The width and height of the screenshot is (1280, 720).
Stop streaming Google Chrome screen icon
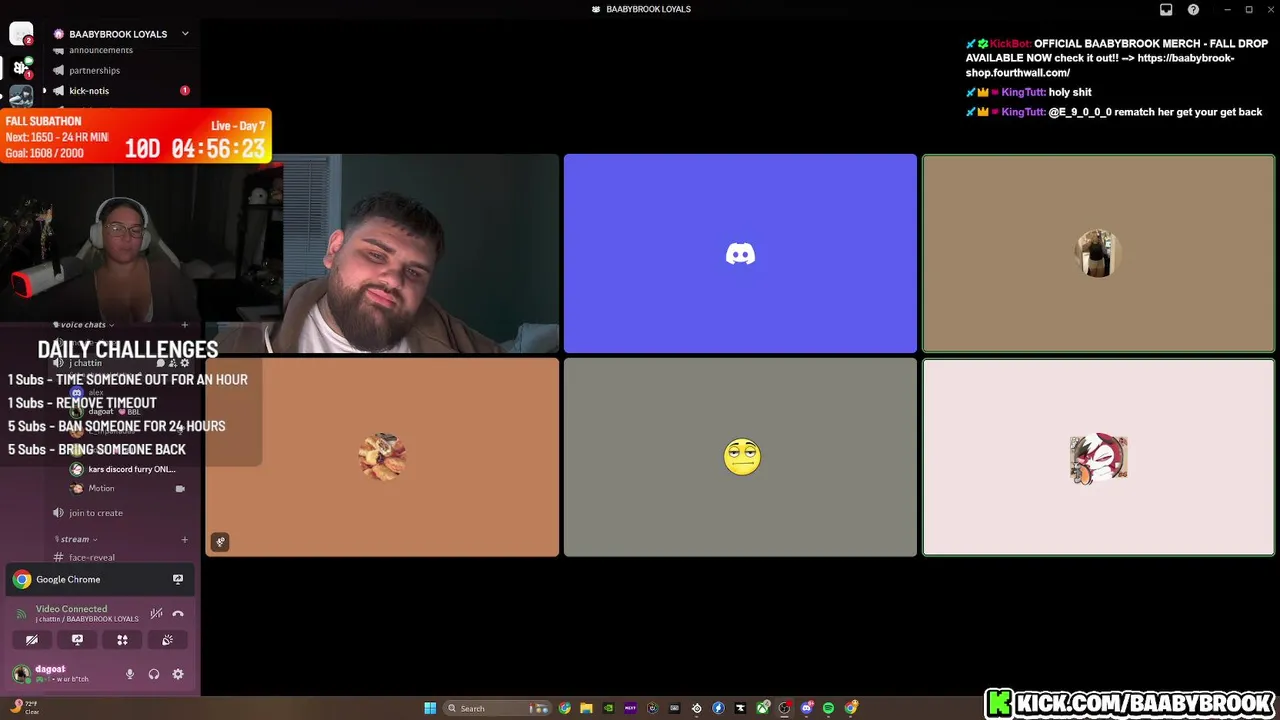(178, 579)
